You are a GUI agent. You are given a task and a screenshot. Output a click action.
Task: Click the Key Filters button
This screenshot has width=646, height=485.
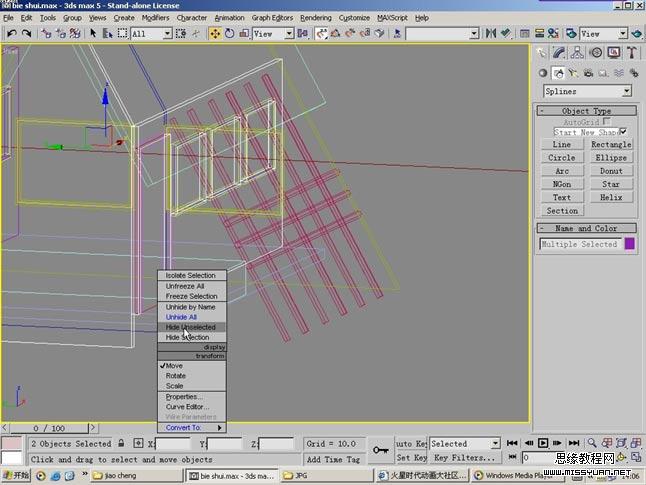[464, 457]
